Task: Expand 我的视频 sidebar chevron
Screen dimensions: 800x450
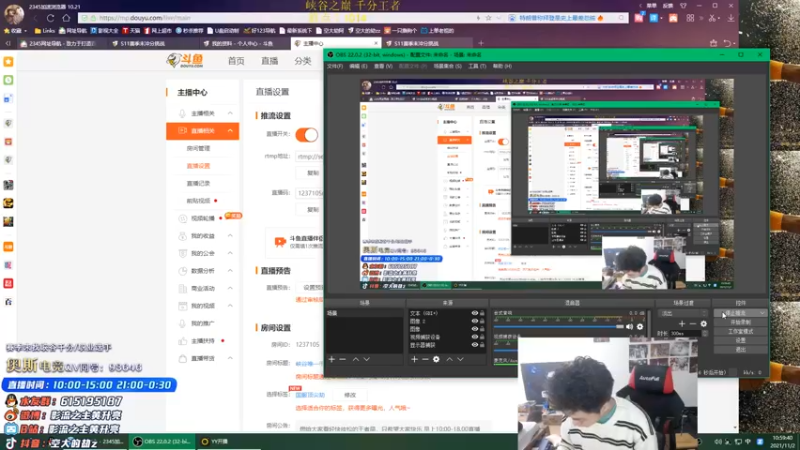Action: pos(230,306)
